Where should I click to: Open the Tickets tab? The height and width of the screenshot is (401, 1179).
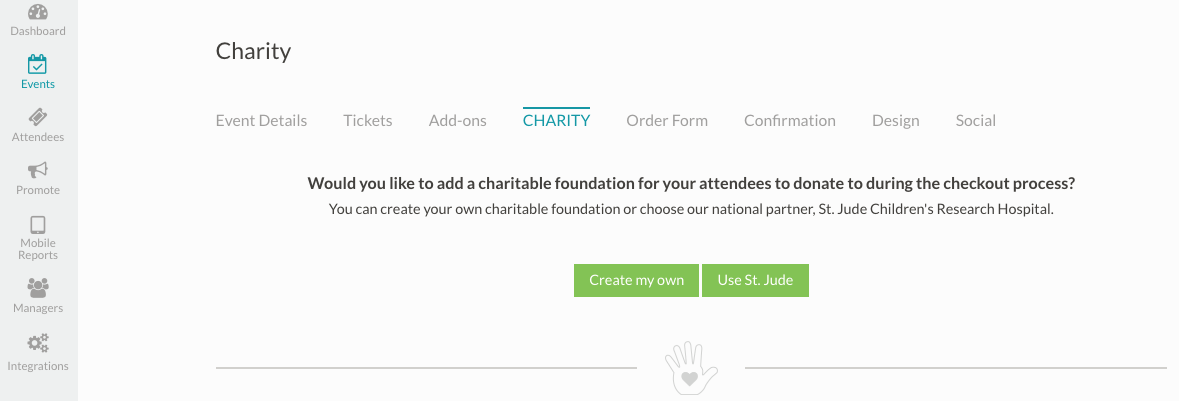tap(368, 121)
